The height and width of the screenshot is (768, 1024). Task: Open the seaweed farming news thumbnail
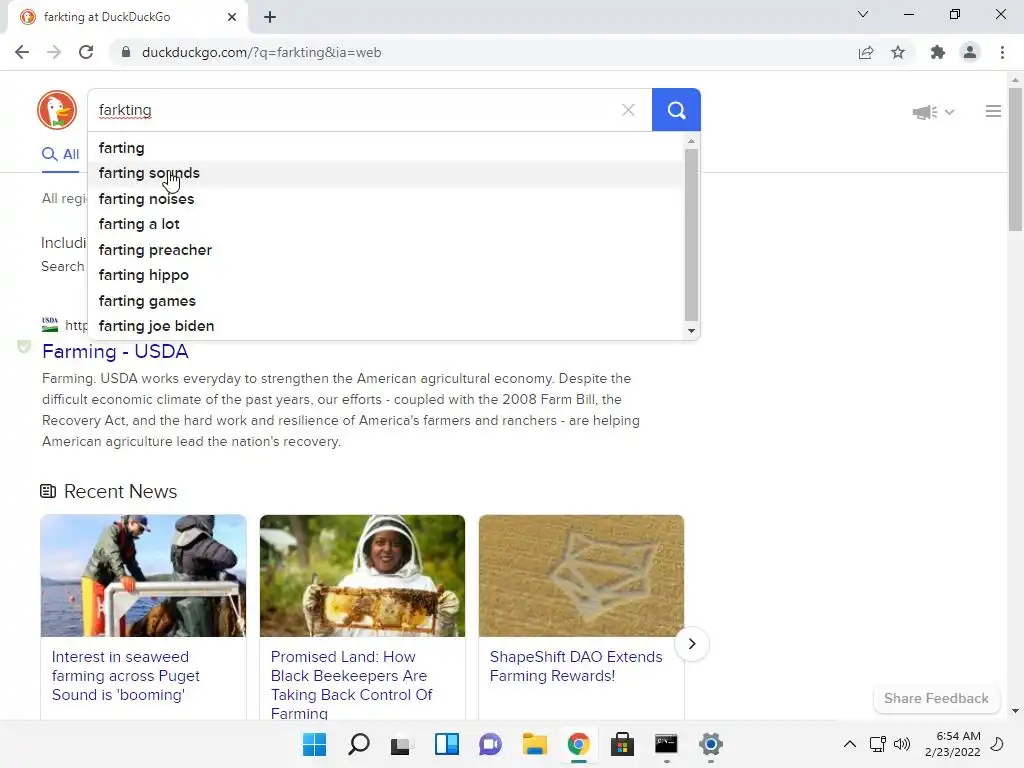[143, 575]
